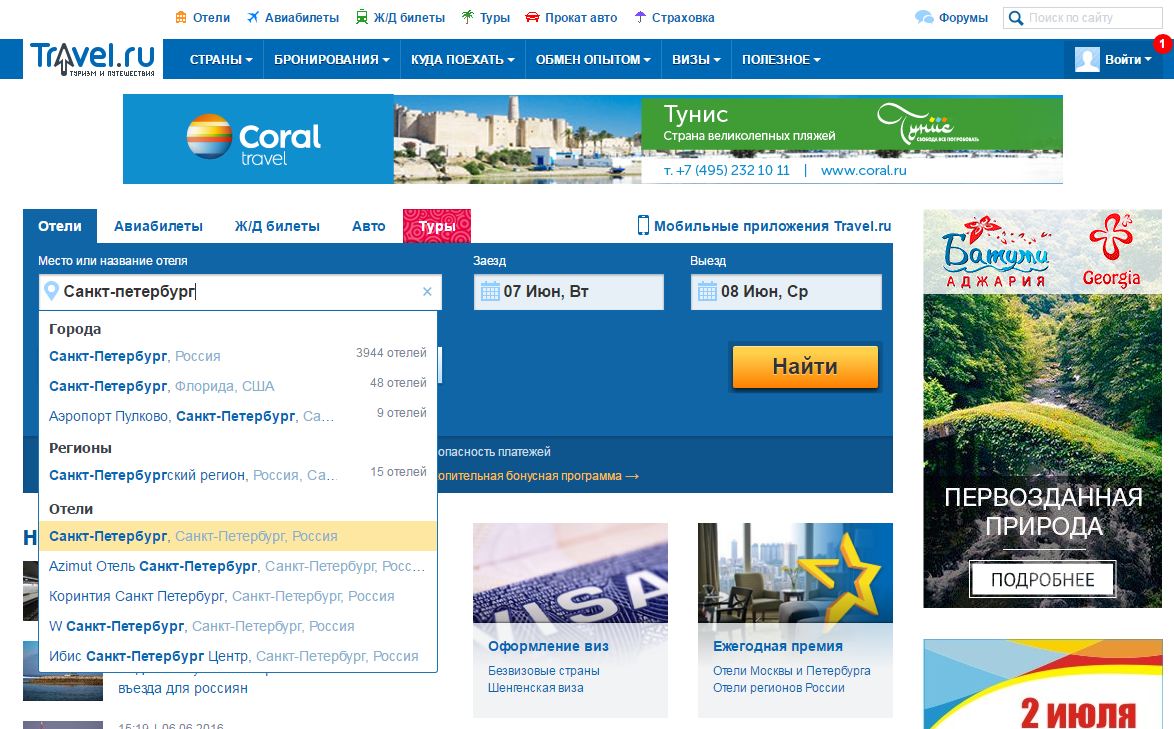The image size is (1174, 729).
Task: Select W Санкт-Петербург hotel suggestion
Action: [x=238, y=626]
